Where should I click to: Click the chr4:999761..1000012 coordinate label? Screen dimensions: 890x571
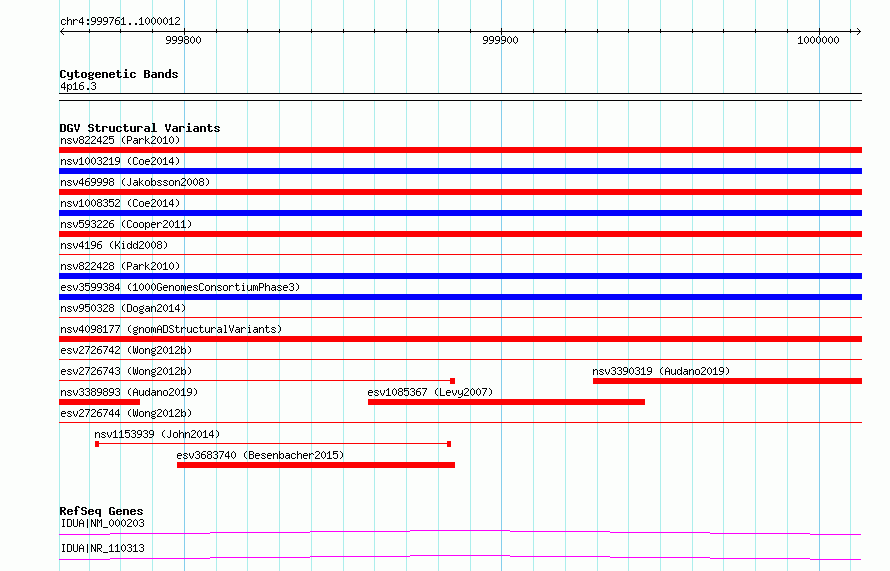[120, 21]
